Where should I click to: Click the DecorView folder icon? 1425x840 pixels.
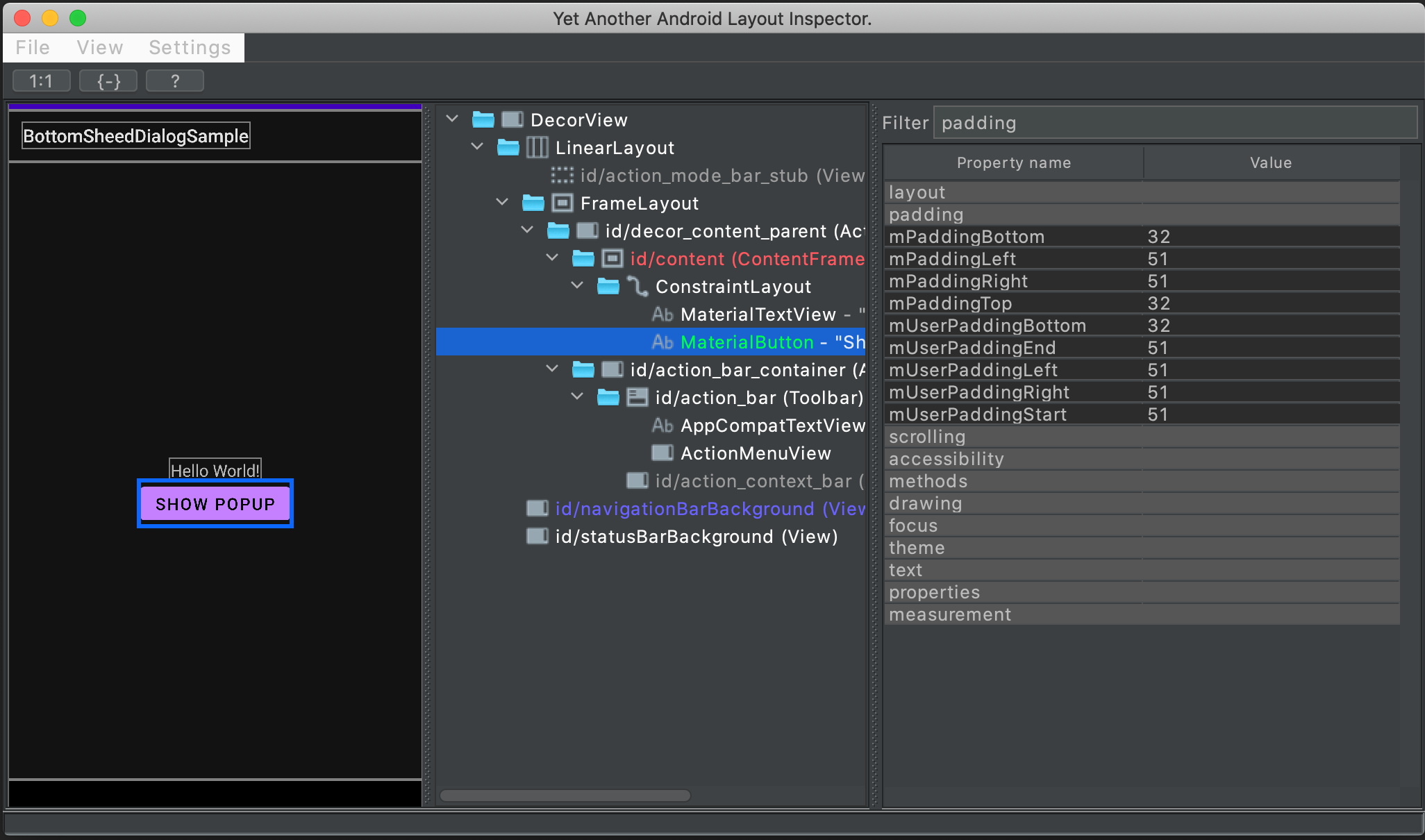483,119
